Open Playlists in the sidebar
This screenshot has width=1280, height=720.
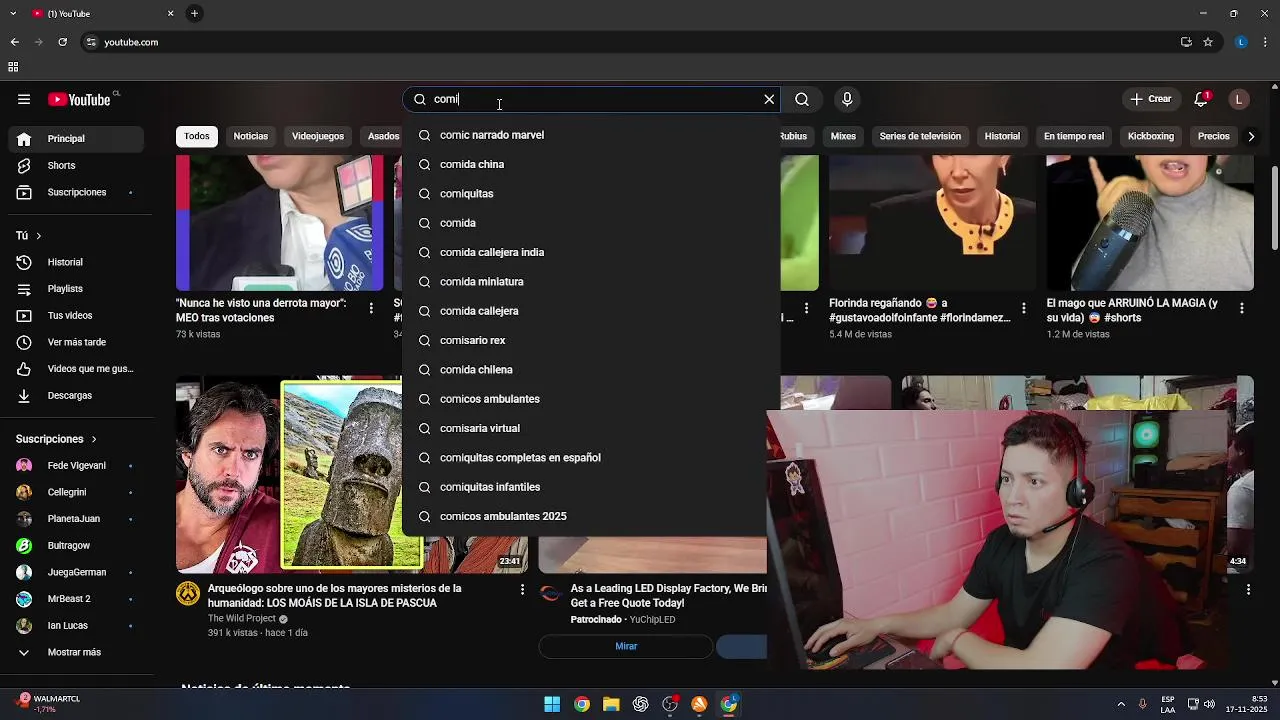coord(76,289)
